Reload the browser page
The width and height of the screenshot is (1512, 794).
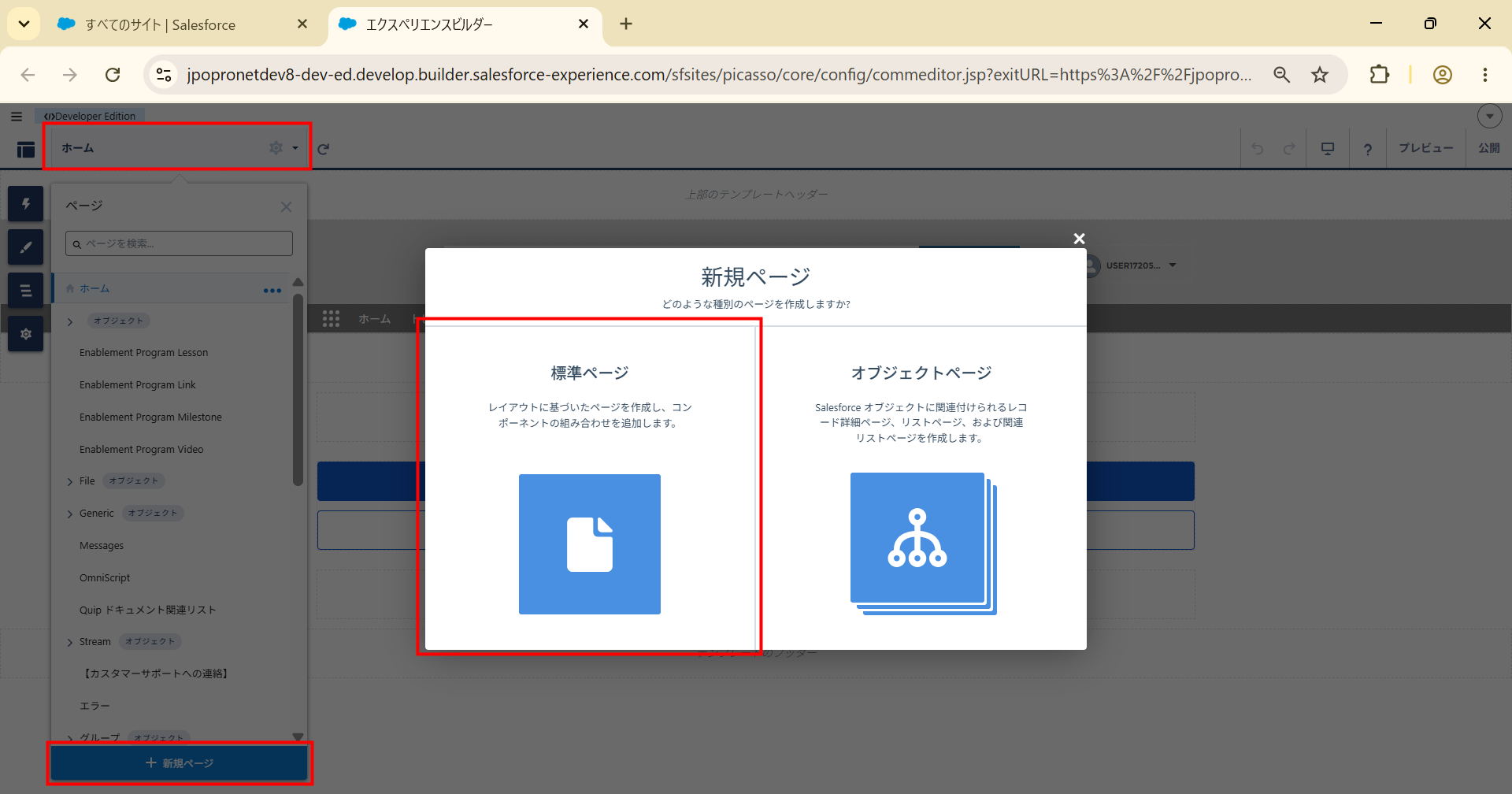(x=113, y=74)
